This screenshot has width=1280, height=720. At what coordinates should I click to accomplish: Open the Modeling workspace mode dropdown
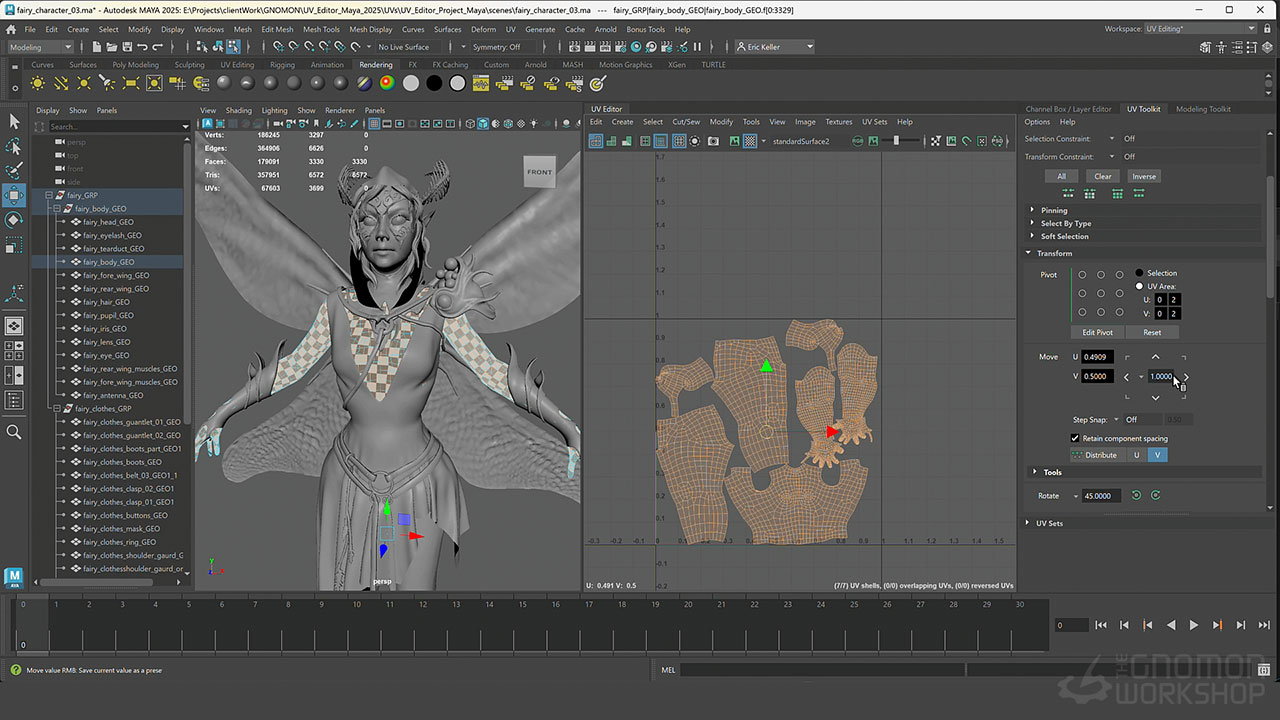pos(40,47)
